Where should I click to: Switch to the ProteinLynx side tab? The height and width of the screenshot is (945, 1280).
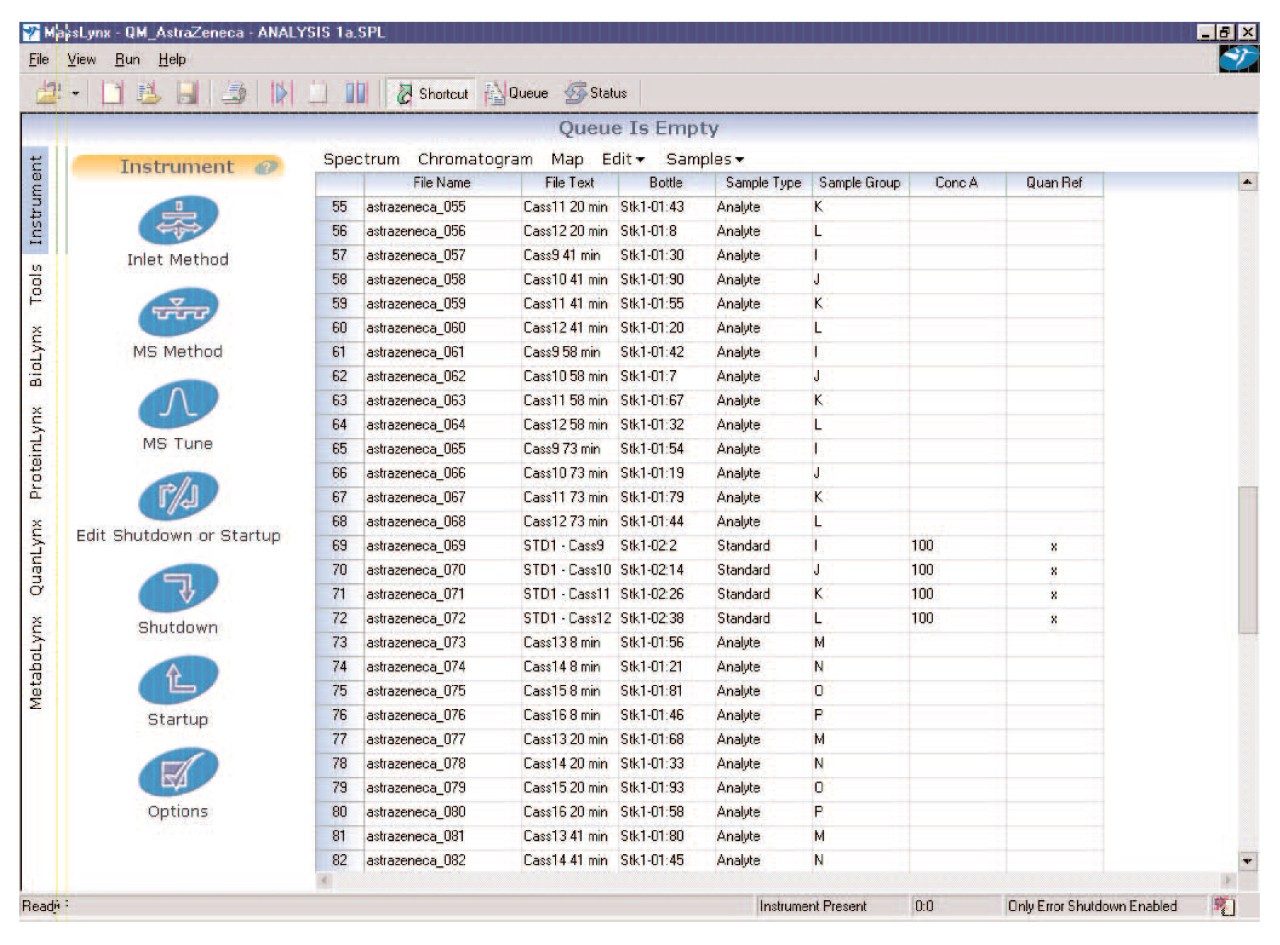point(36,452)
